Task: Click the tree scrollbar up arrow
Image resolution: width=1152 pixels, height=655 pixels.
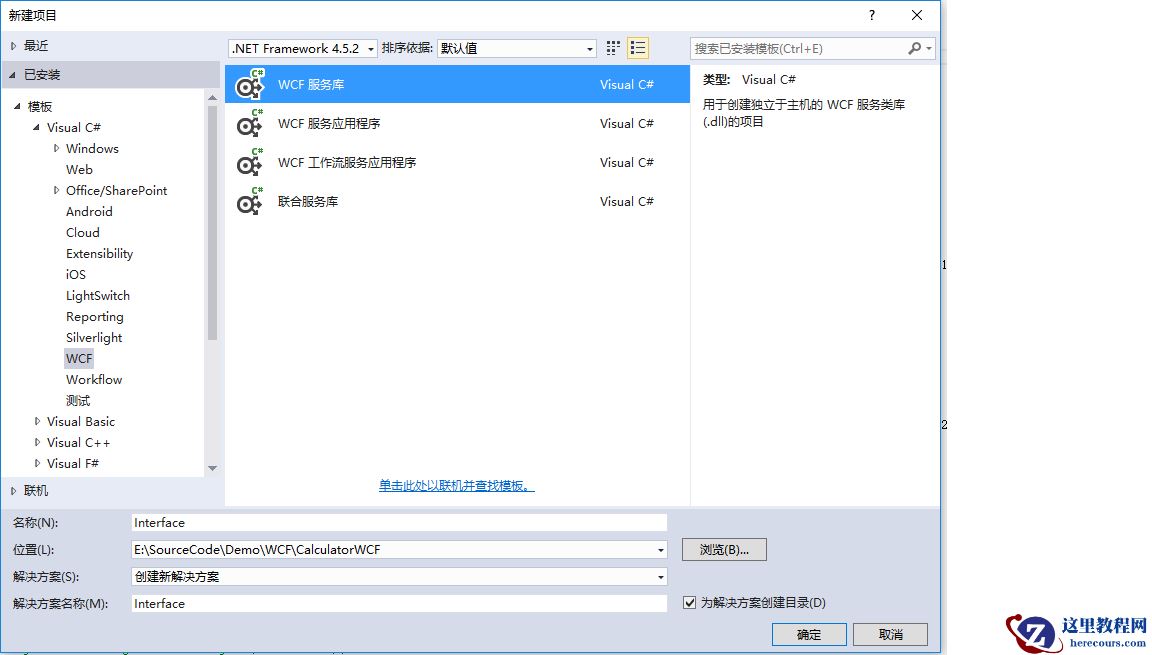Action: [212, 98]
